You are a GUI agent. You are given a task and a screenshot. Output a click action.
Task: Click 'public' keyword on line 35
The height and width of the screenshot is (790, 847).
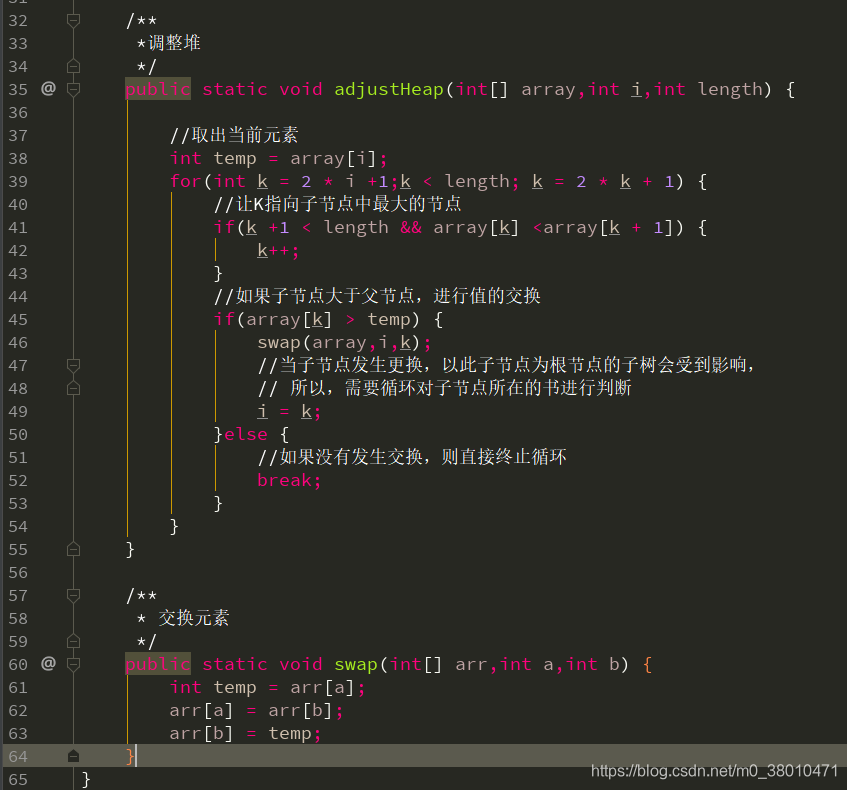[158, 89]
